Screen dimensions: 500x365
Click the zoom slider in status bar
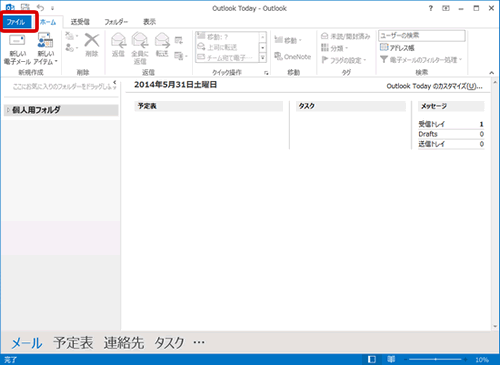point(435,359)
